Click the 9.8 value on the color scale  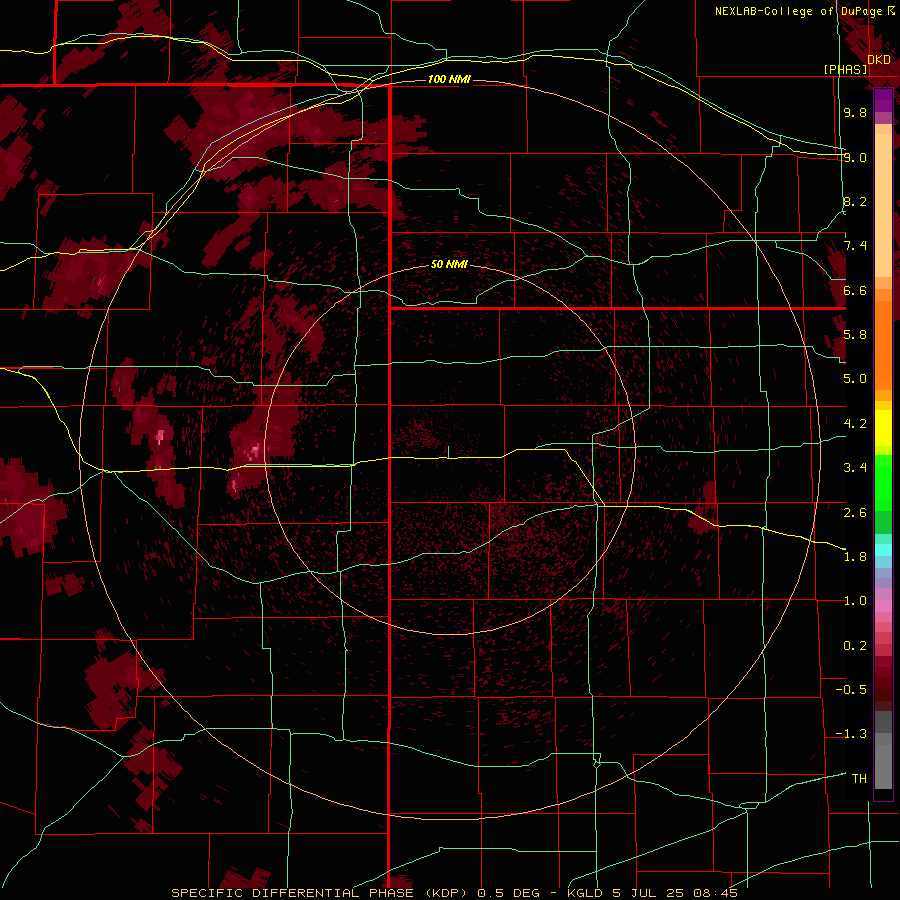pyautogui.click(x=855, y=112)
